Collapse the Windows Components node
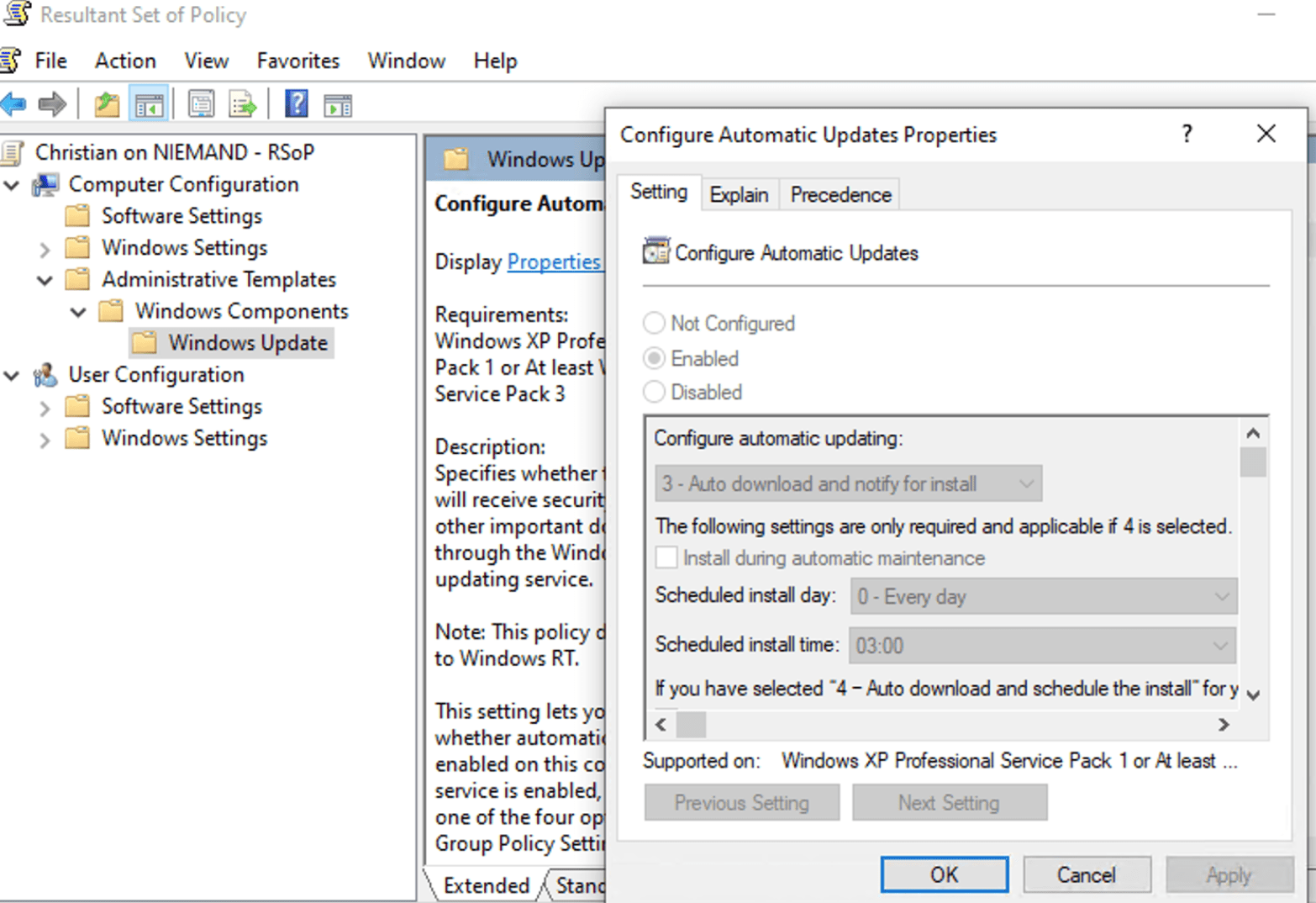The height and width of the screenshot is (903, 1316). click(x=78, y=312)
